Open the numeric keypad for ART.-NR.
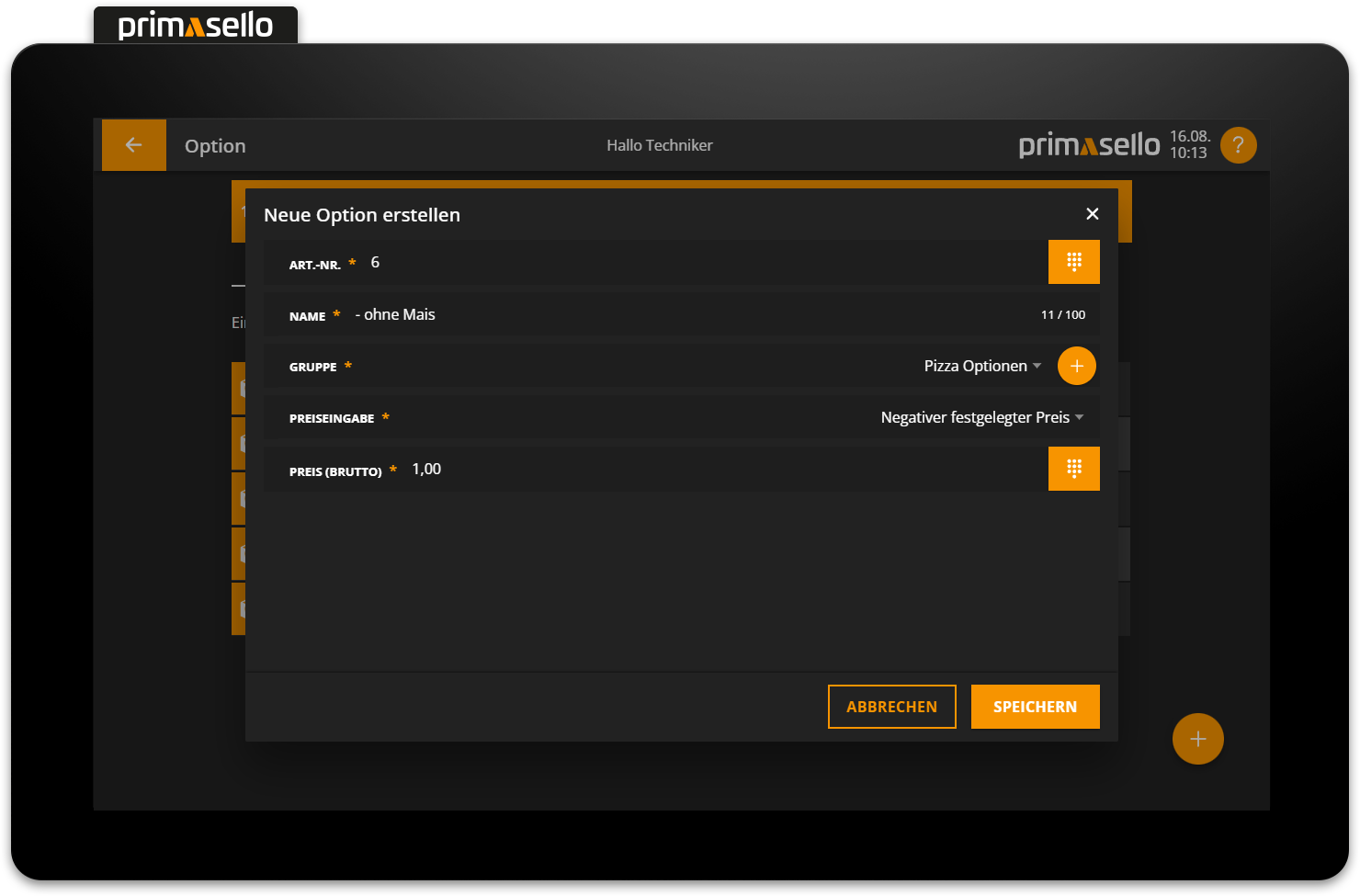 pyautogui.click(x=1073, y=262)
